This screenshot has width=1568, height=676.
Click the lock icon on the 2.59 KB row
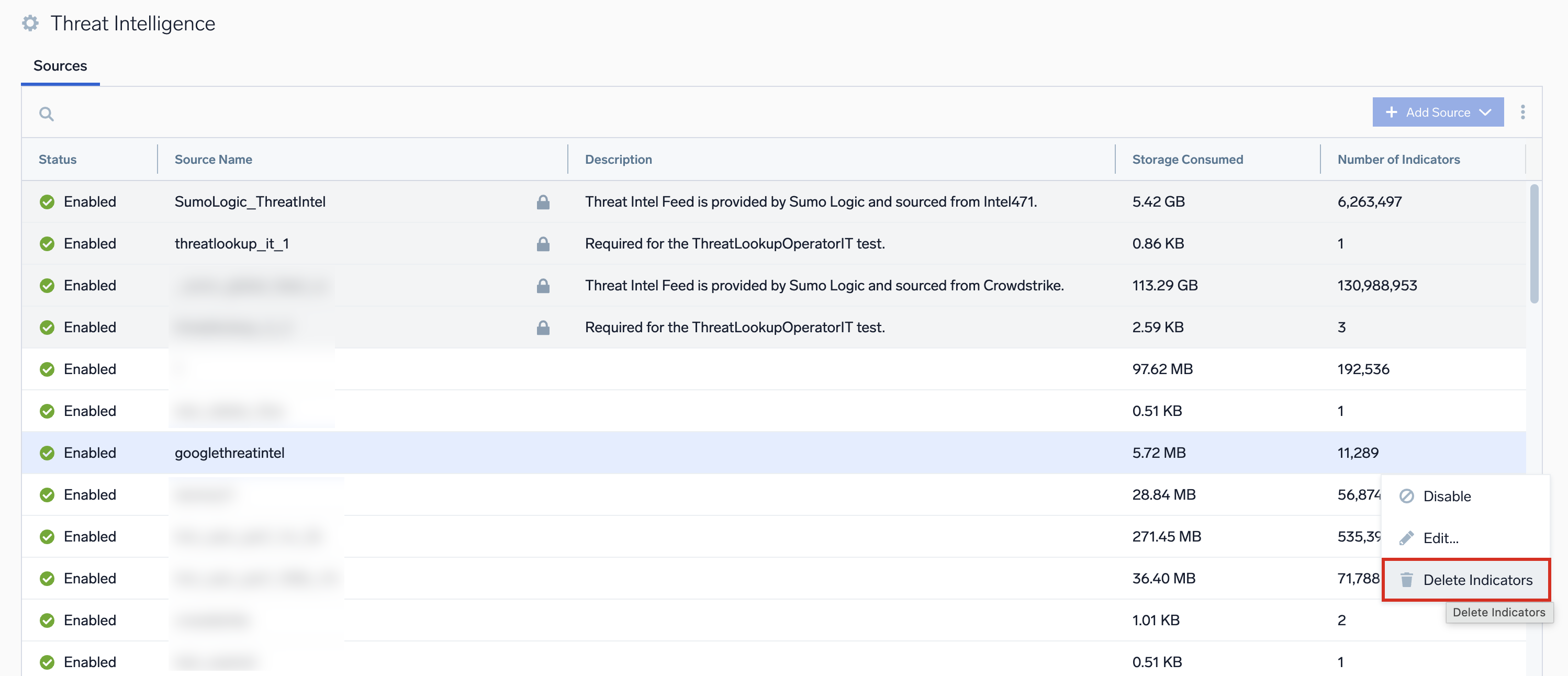pyautogui.click(x=543, y=328)
